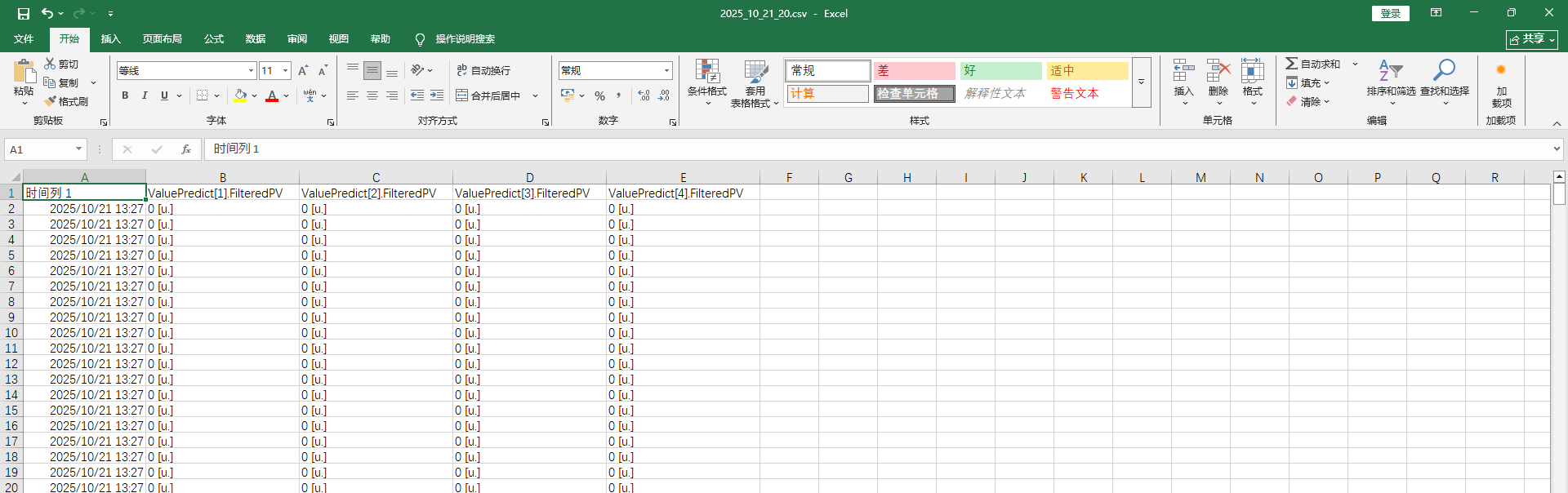
Task: Click Decrease Decimal icon
Action: click(664, 95)
